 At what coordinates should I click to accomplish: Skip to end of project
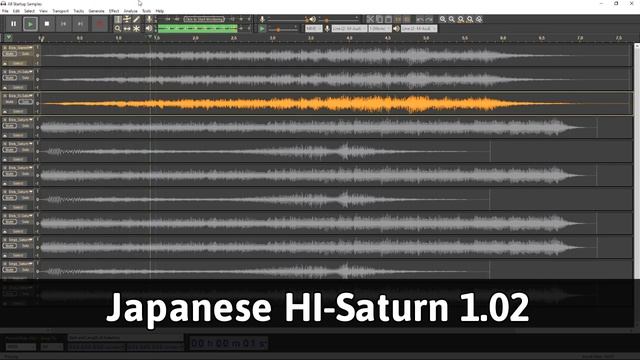[x=80, y=24]
